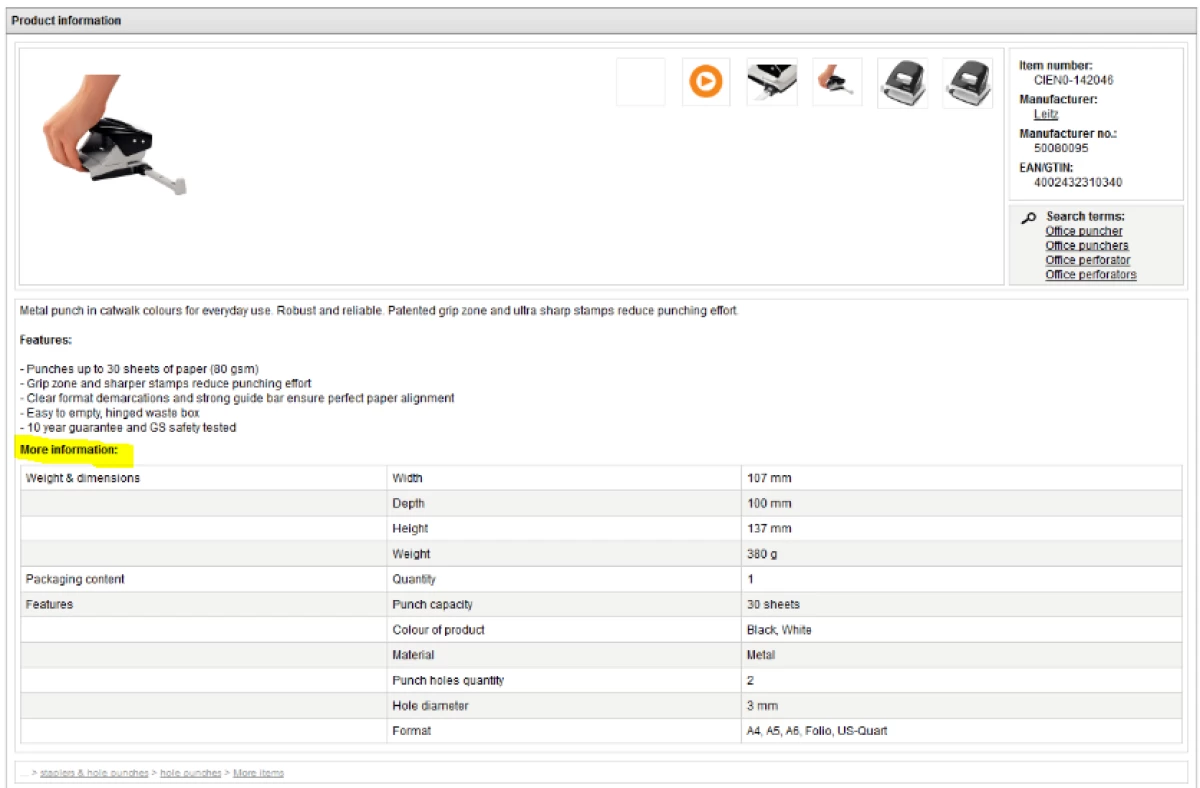Select the 'Office perforators' link

click(1090, 275)
